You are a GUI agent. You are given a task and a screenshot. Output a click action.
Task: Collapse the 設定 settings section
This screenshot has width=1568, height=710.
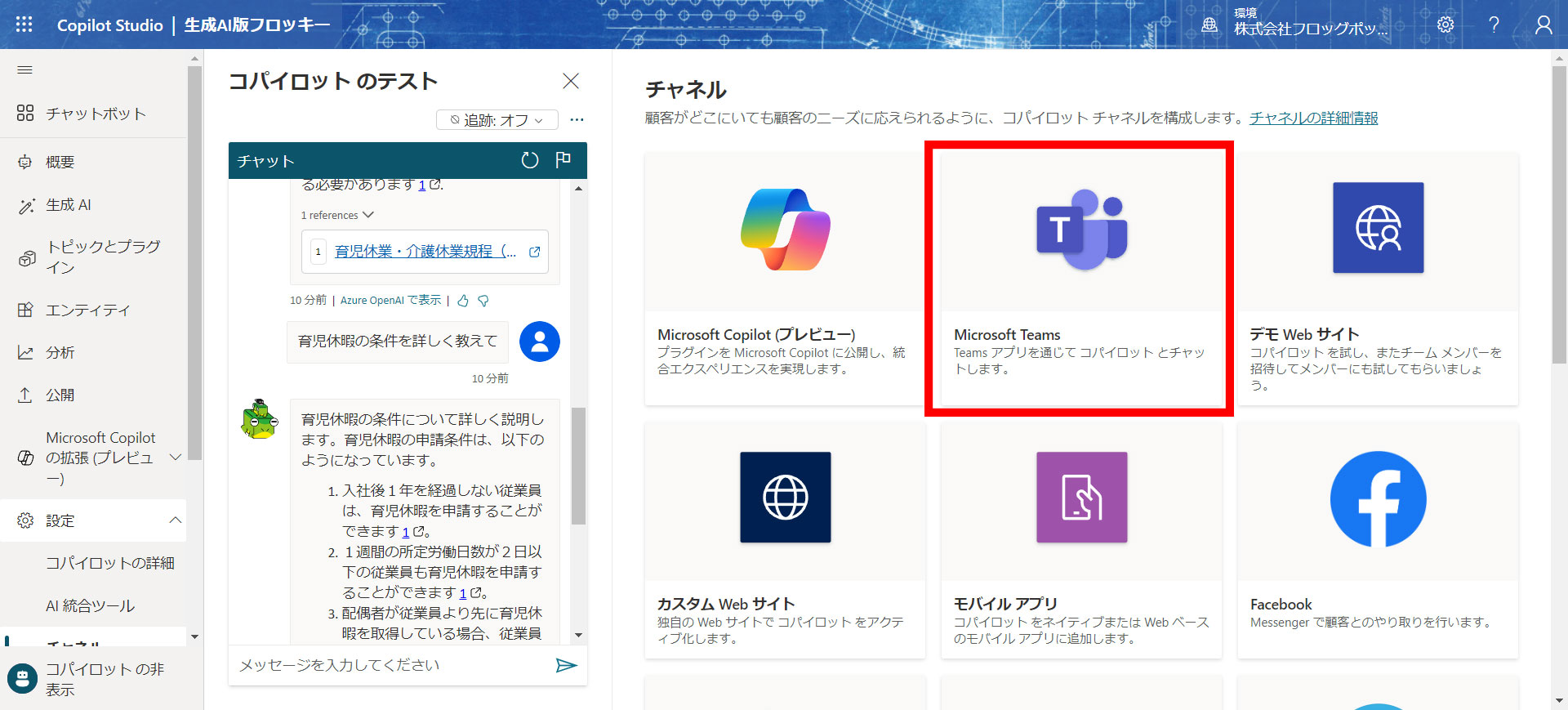tap(175, 520)
